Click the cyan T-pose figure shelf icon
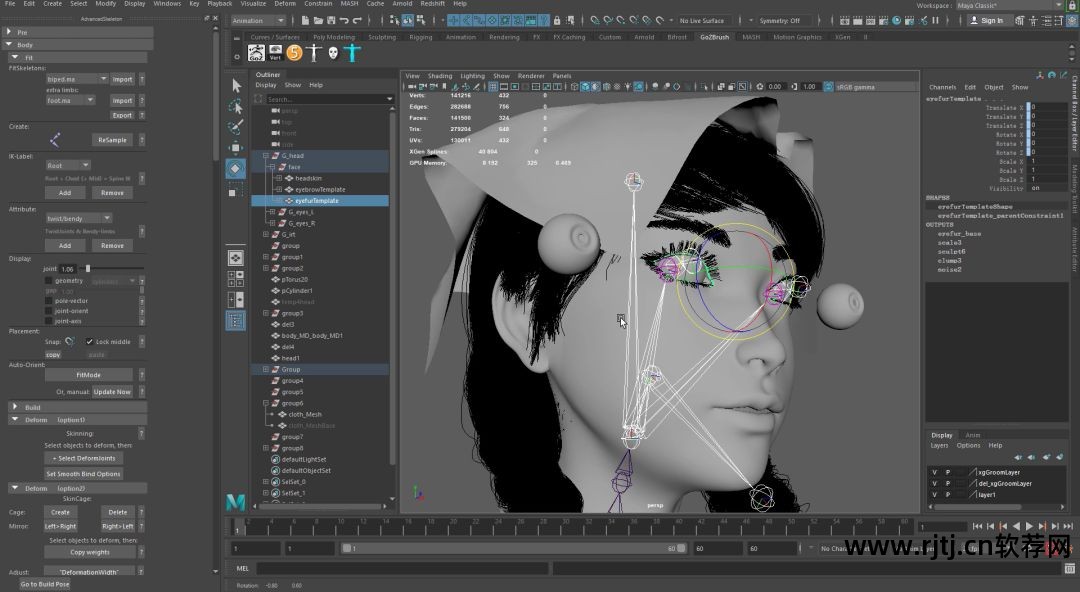 coord(350,53)
